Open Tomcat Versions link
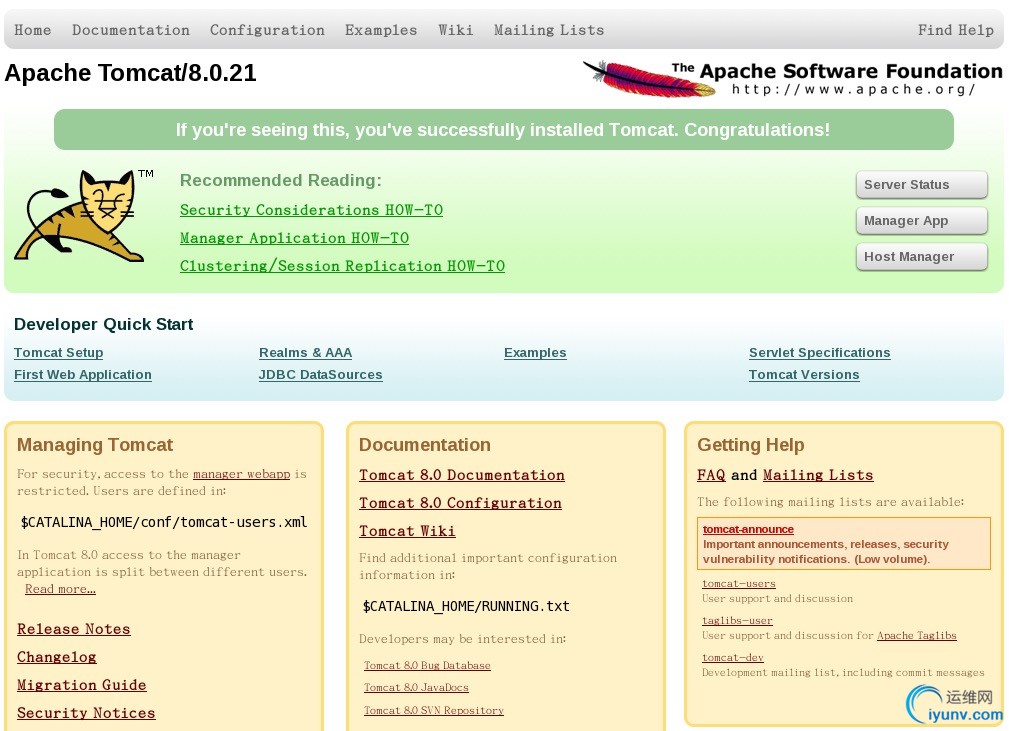1009x731 pixels. [804, 375]
